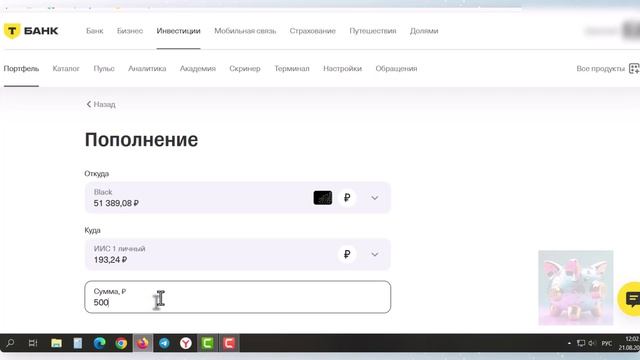Click the volume tray icon

click(592, 343)
